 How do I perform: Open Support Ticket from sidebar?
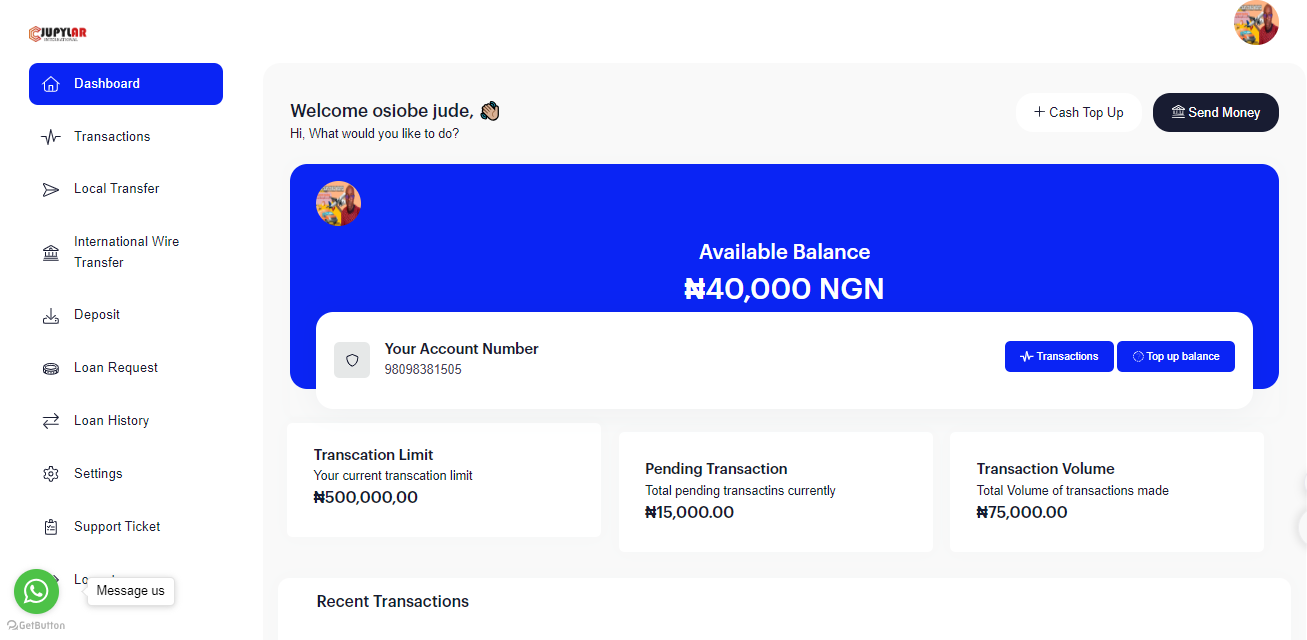pos(117,527)
